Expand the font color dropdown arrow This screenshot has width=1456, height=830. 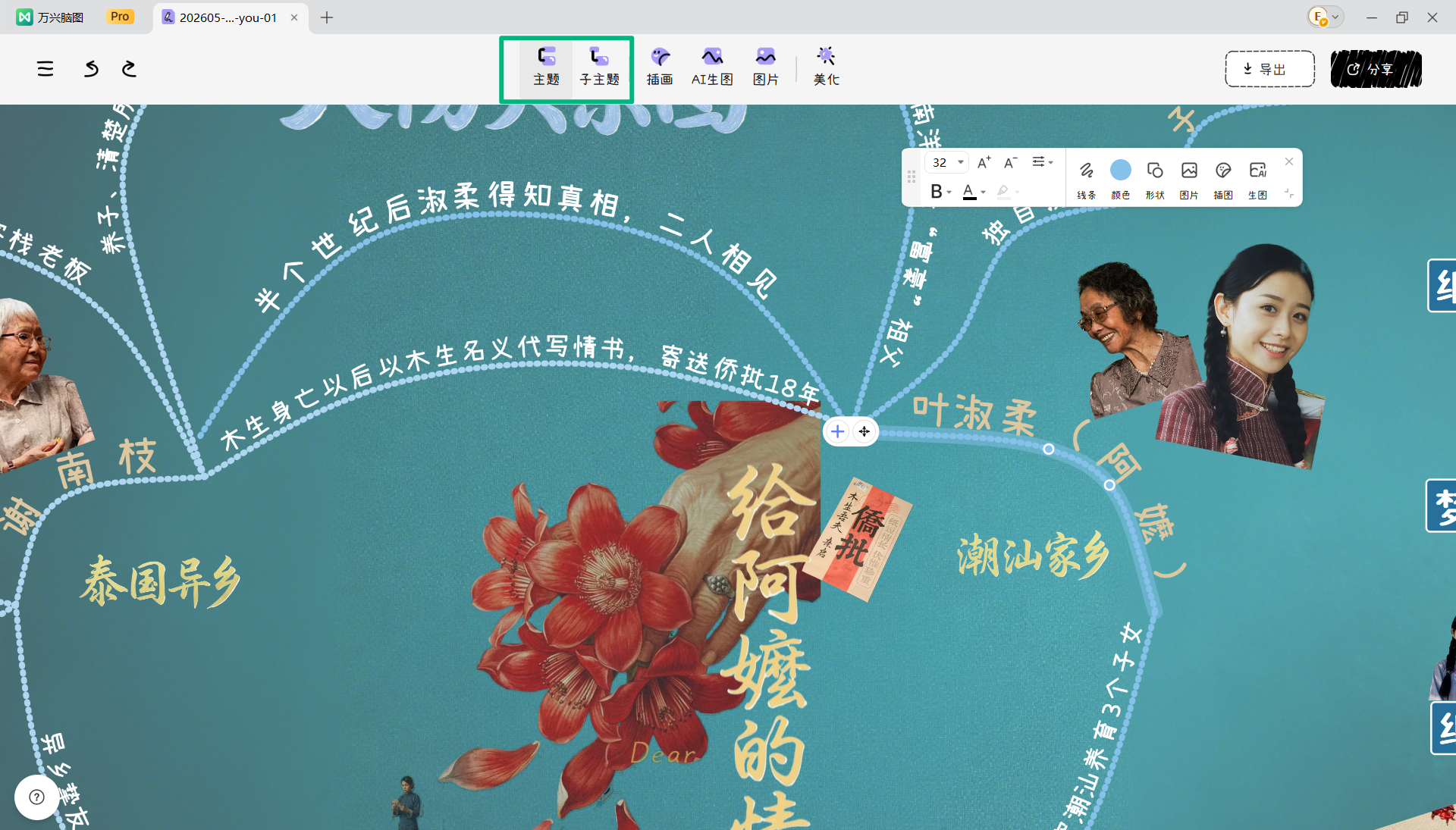[x=984, y=193]
